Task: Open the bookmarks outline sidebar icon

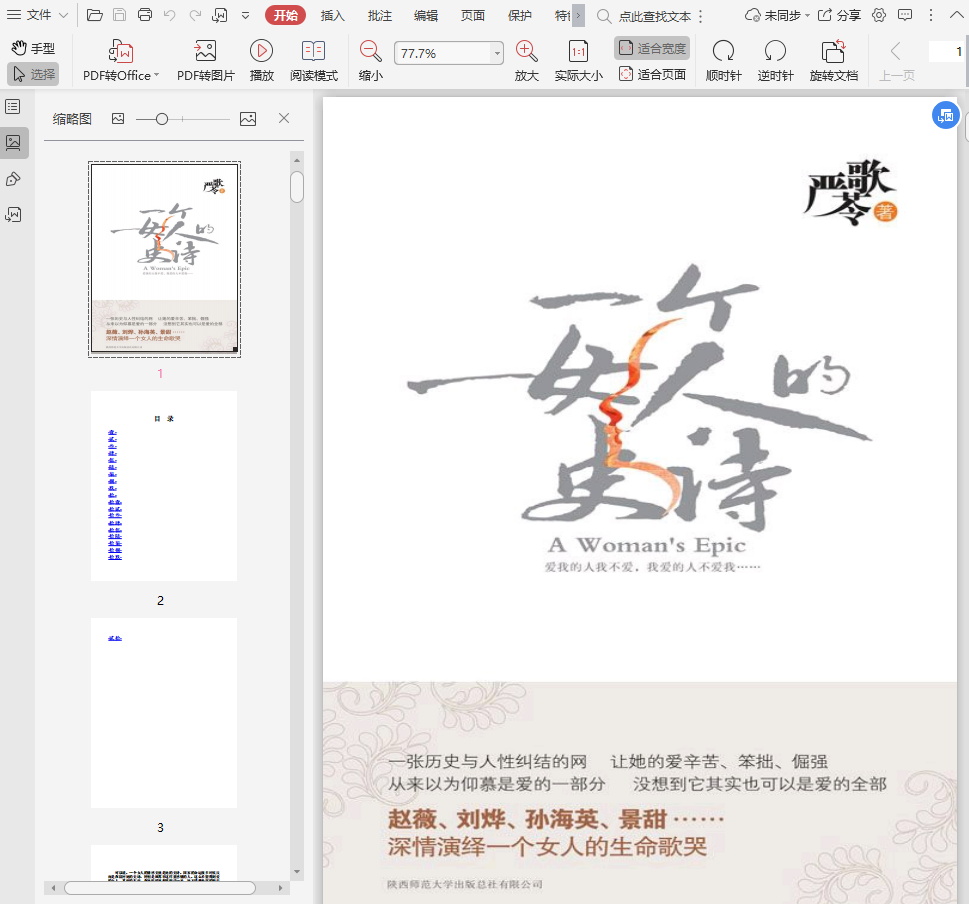Action: (13, 106)
